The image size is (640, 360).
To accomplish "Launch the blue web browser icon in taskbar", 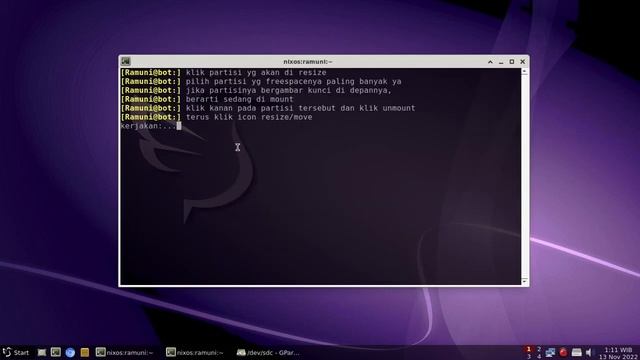I will point(70,352).
